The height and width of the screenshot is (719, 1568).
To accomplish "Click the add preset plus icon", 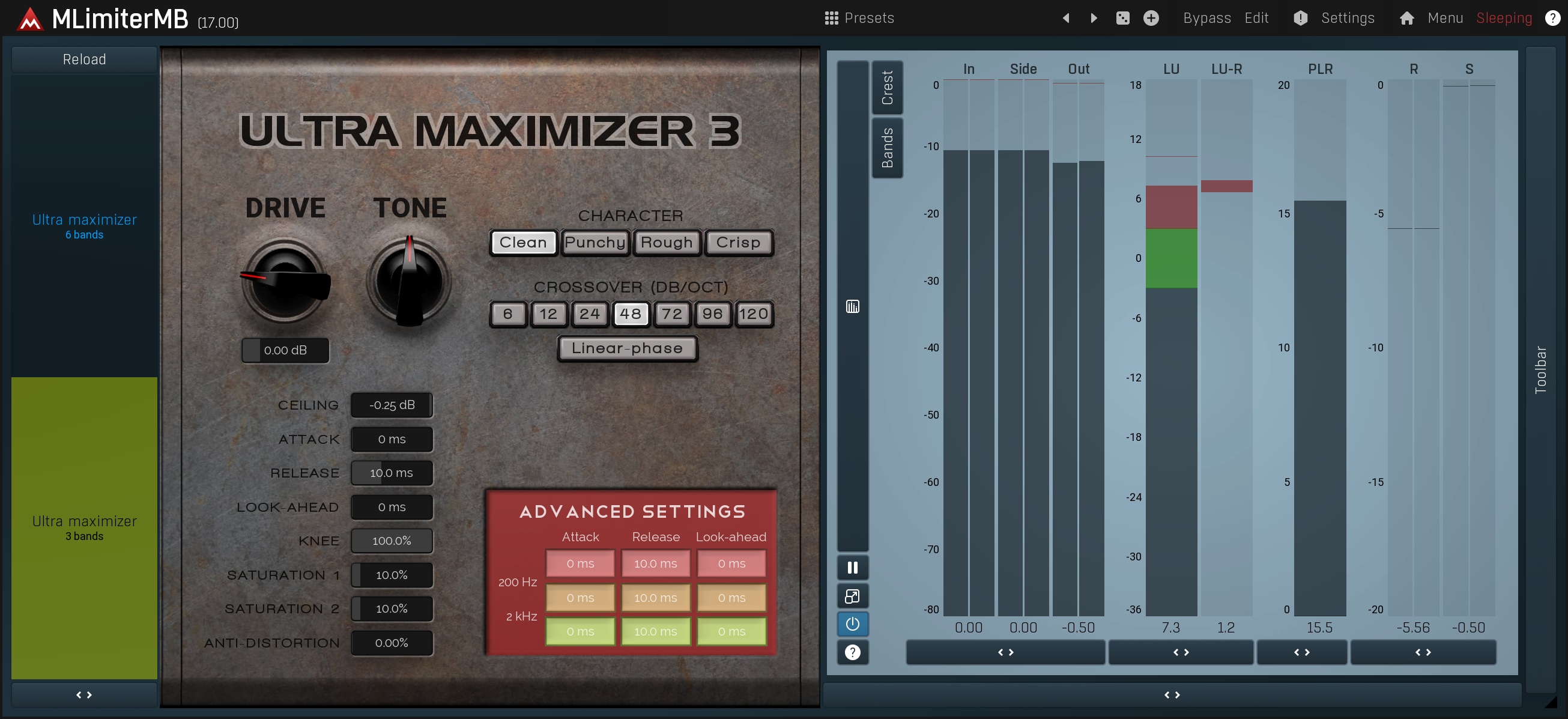I will tap(1151, 18).
